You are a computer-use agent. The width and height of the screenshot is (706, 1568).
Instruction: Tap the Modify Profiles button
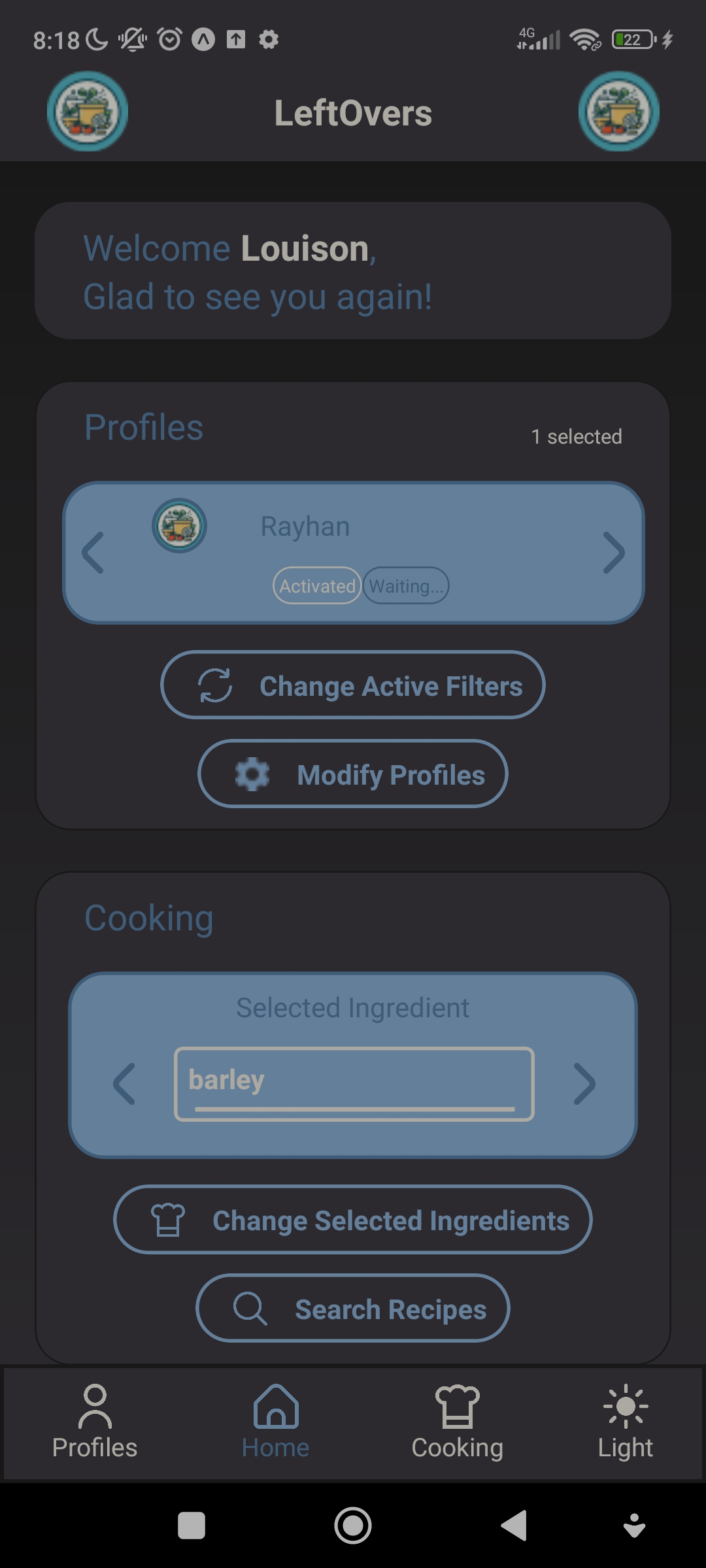[353, 774]
